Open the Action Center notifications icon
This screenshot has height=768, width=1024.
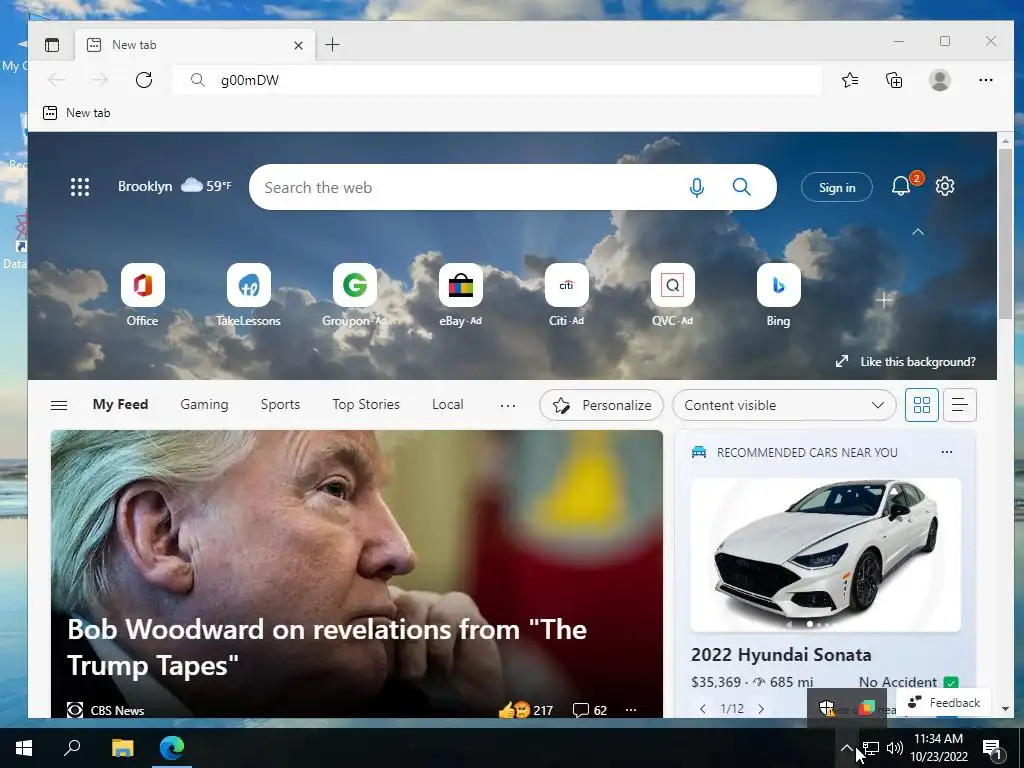pyautogui.click(x=993, y=748)
